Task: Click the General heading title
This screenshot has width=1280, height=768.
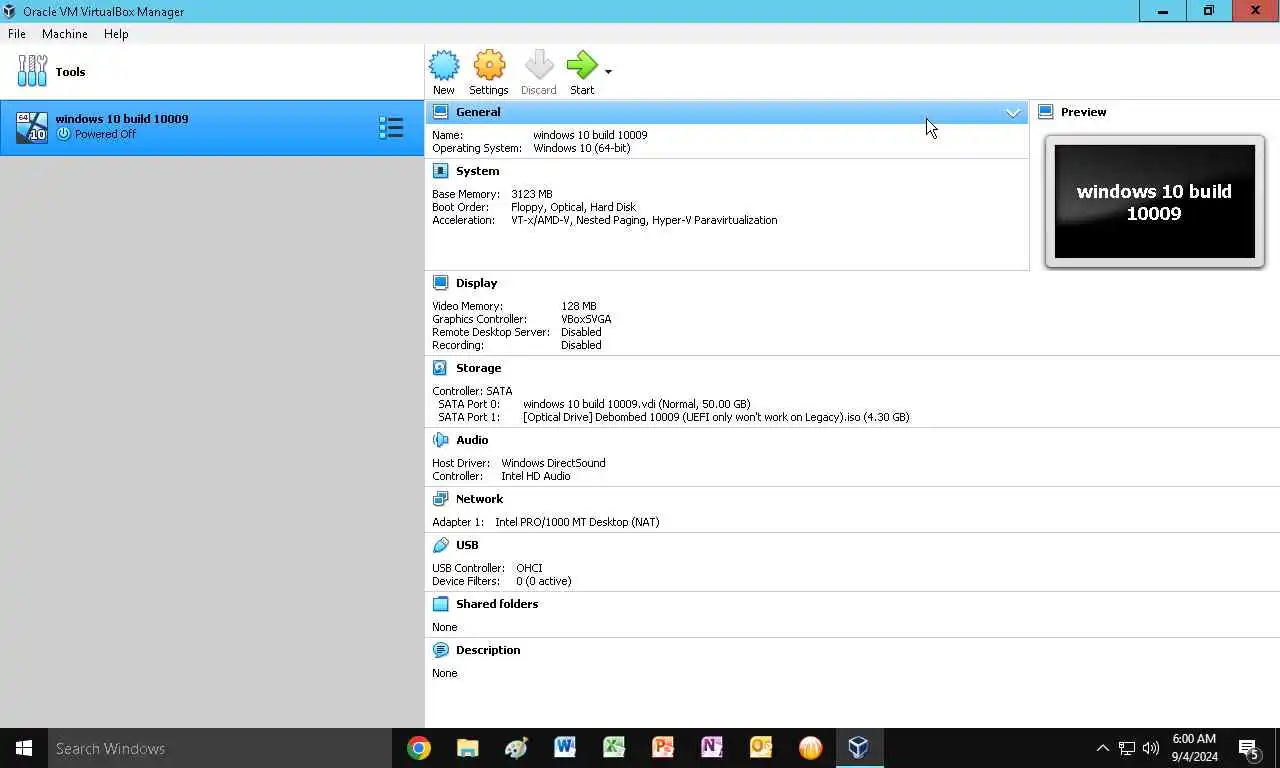Action: tap(478, 112)
